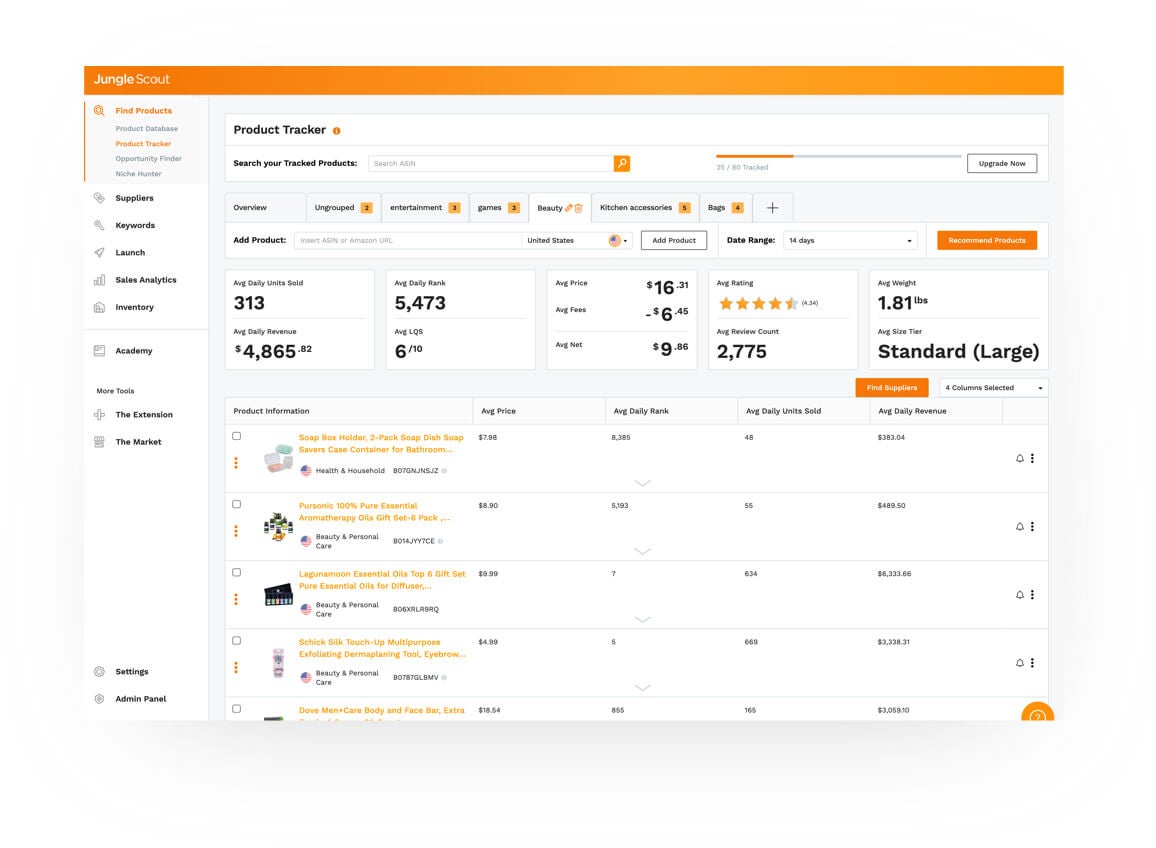Check the Dove Men+Care product checkbox
The height and width of the screenshot is (848, 1156).
237,709
